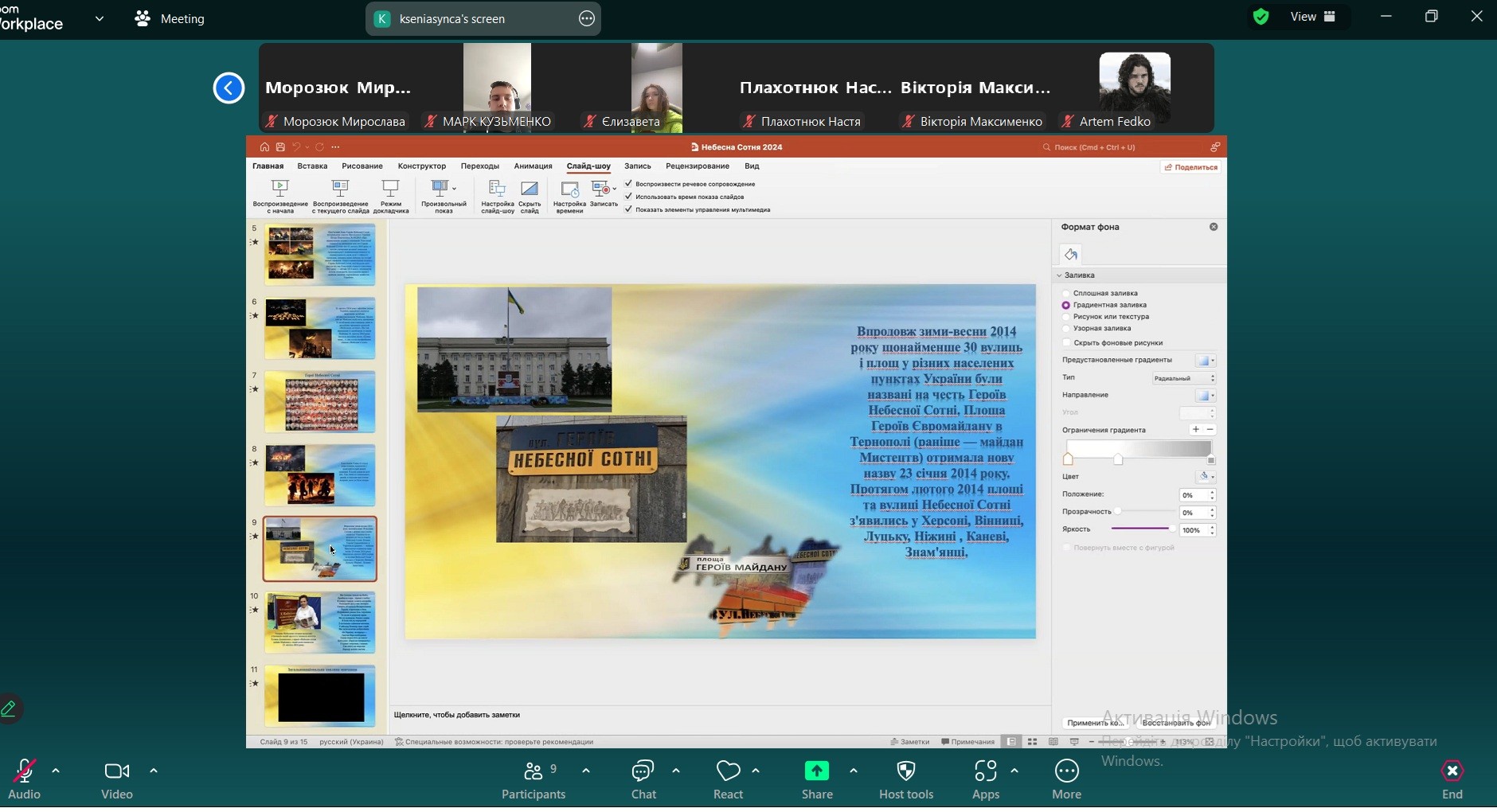
Task: Click the Redo icon in PowerPoint title bar
Action: click(319, 147)
